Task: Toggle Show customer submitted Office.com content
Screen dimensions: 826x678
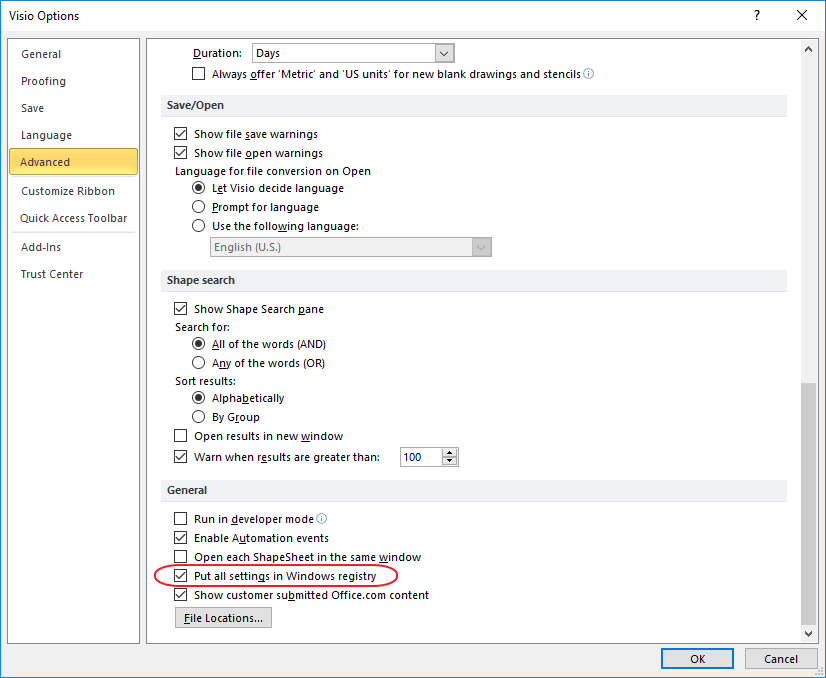Action: [181, 595]
